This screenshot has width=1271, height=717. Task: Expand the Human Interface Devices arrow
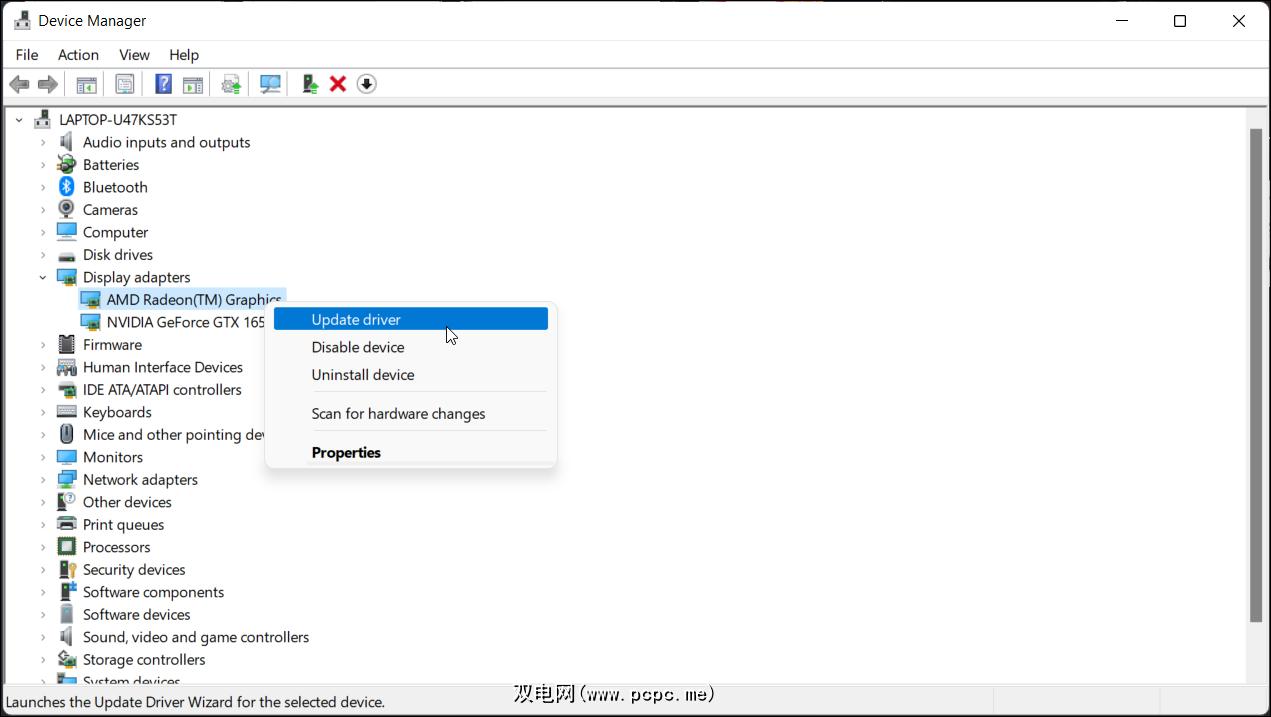(43, 367)
